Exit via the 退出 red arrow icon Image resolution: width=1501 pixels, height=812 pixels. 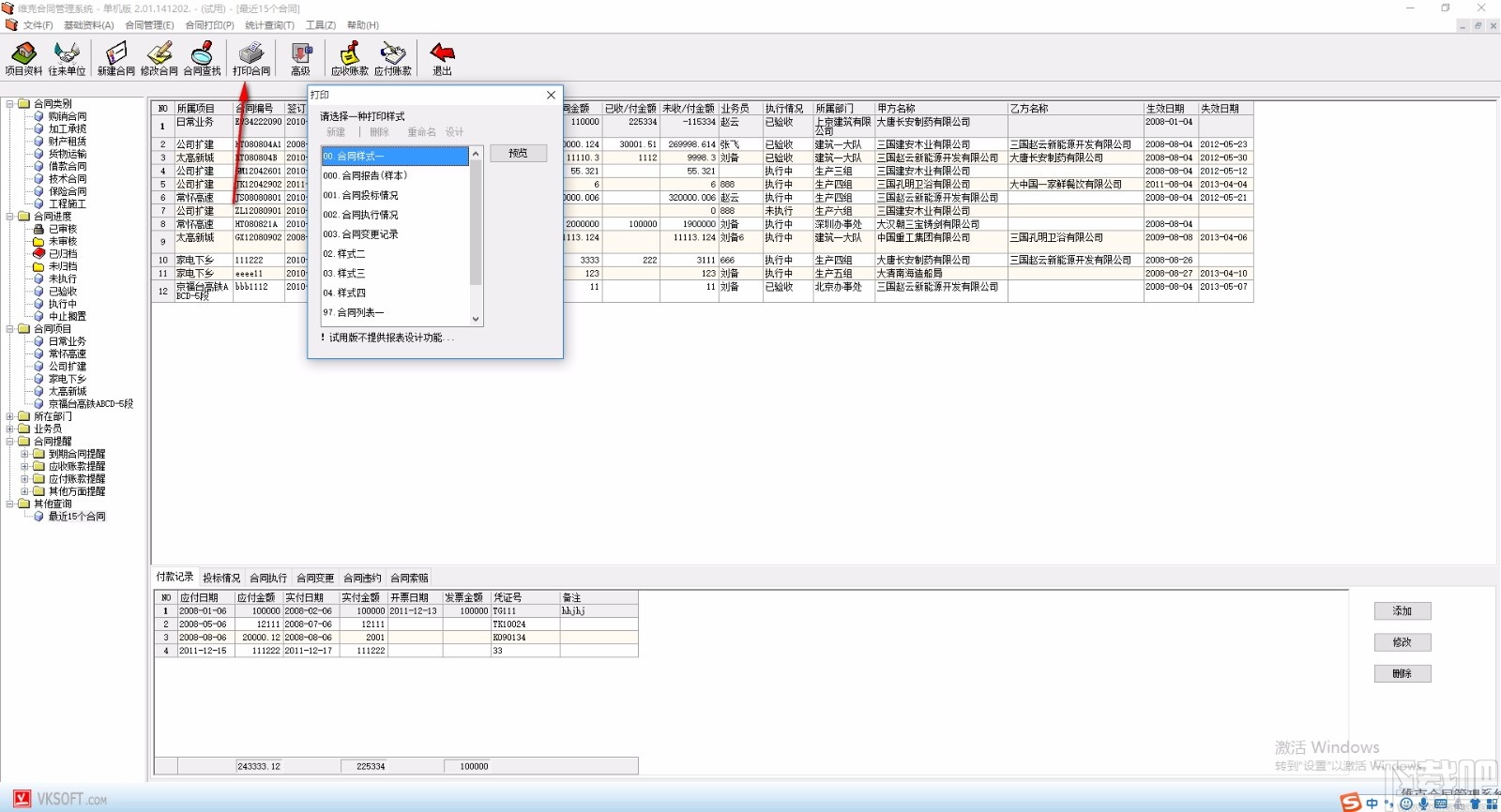pyautogui.click(x=442, y=58)
